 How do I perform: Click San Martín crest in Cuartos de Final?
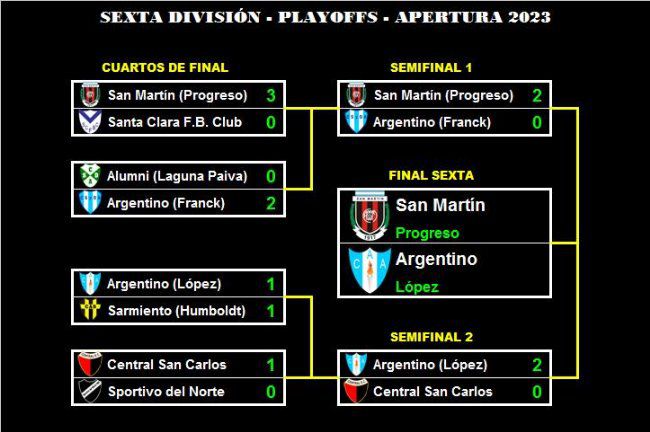[x=90, y=95]
